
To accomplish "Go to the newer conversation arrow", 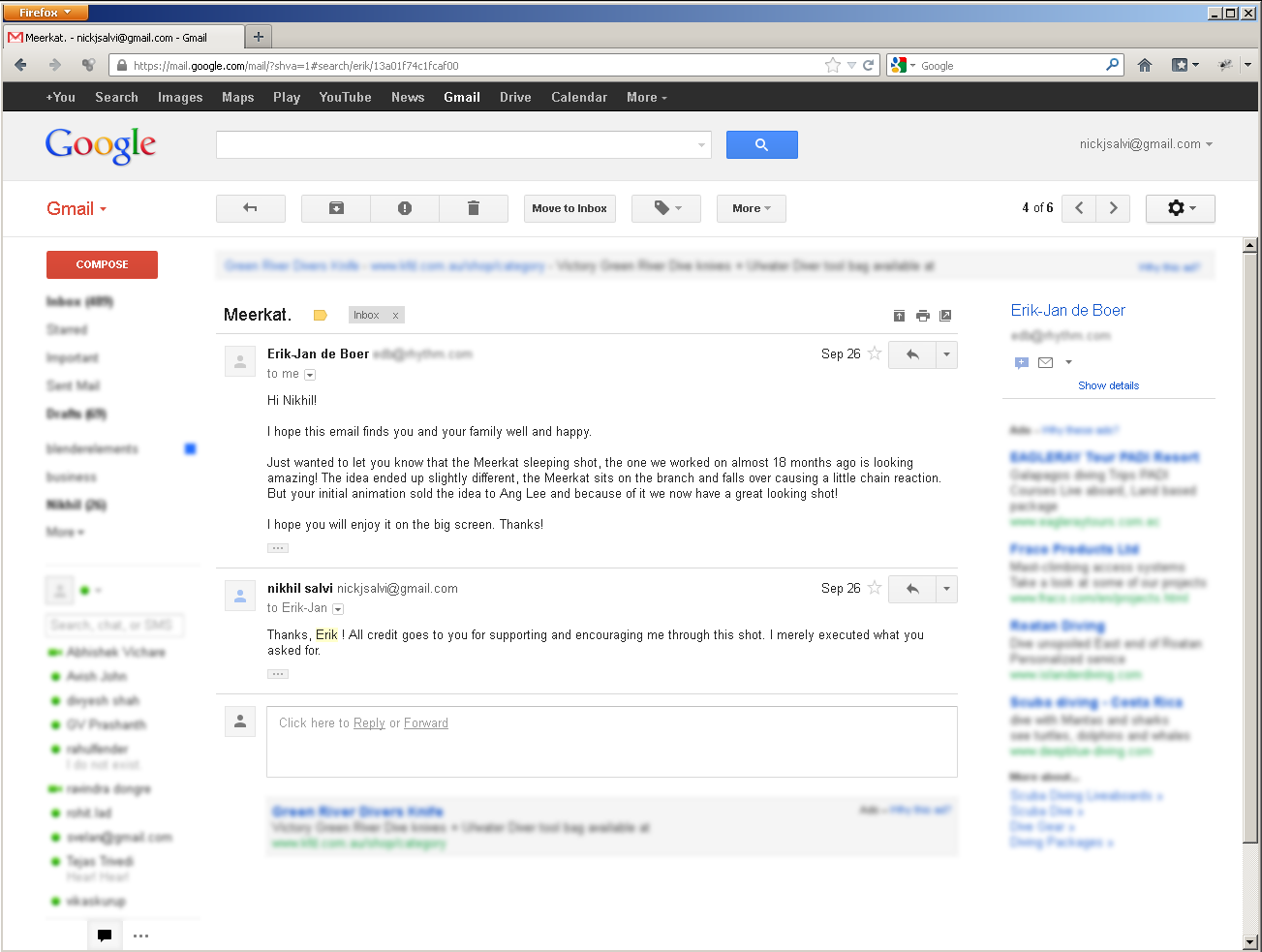I will pyautogui.click(x=1079, y=208).
